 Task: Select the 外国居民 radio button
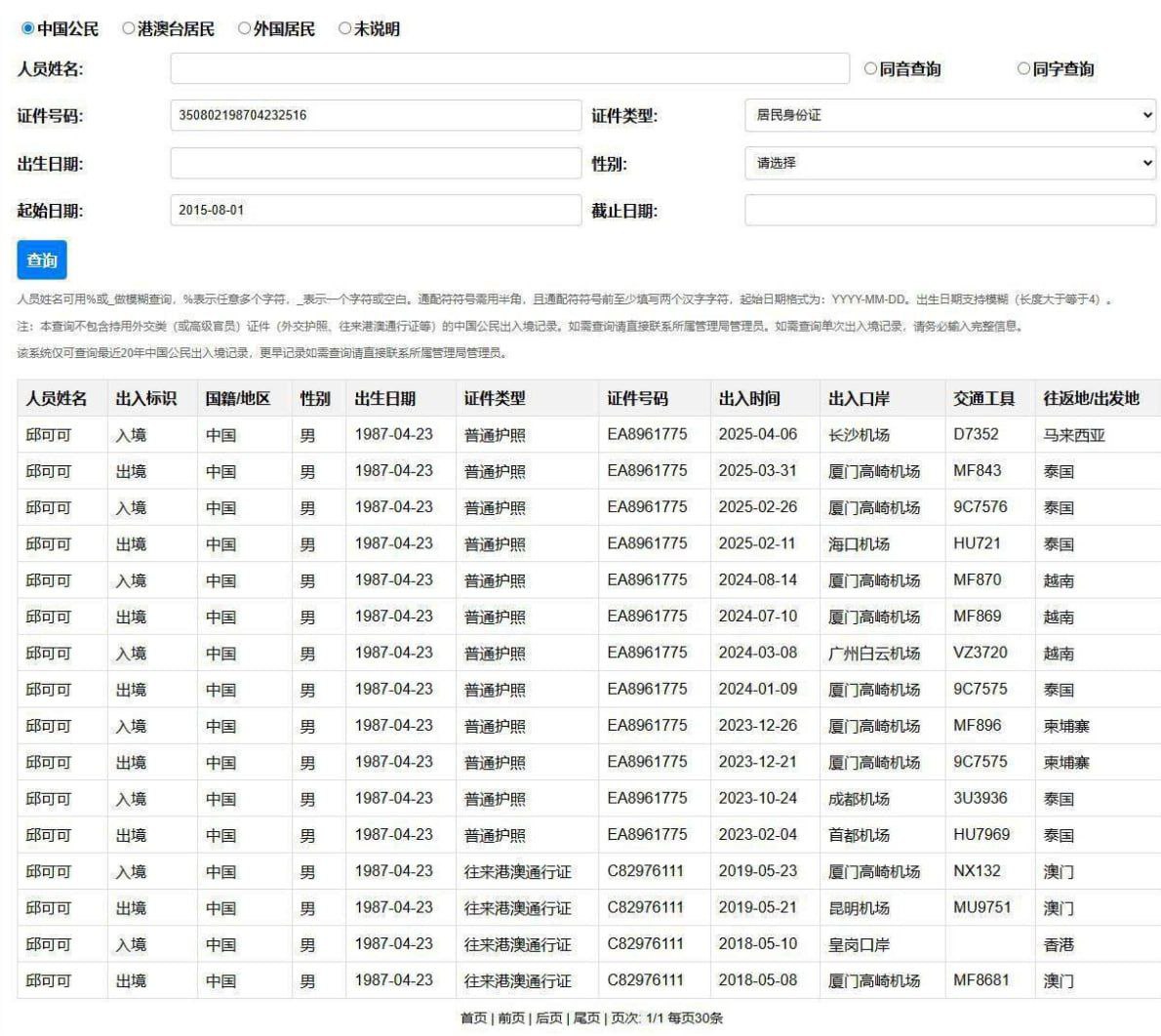click(x=245, y=29)
